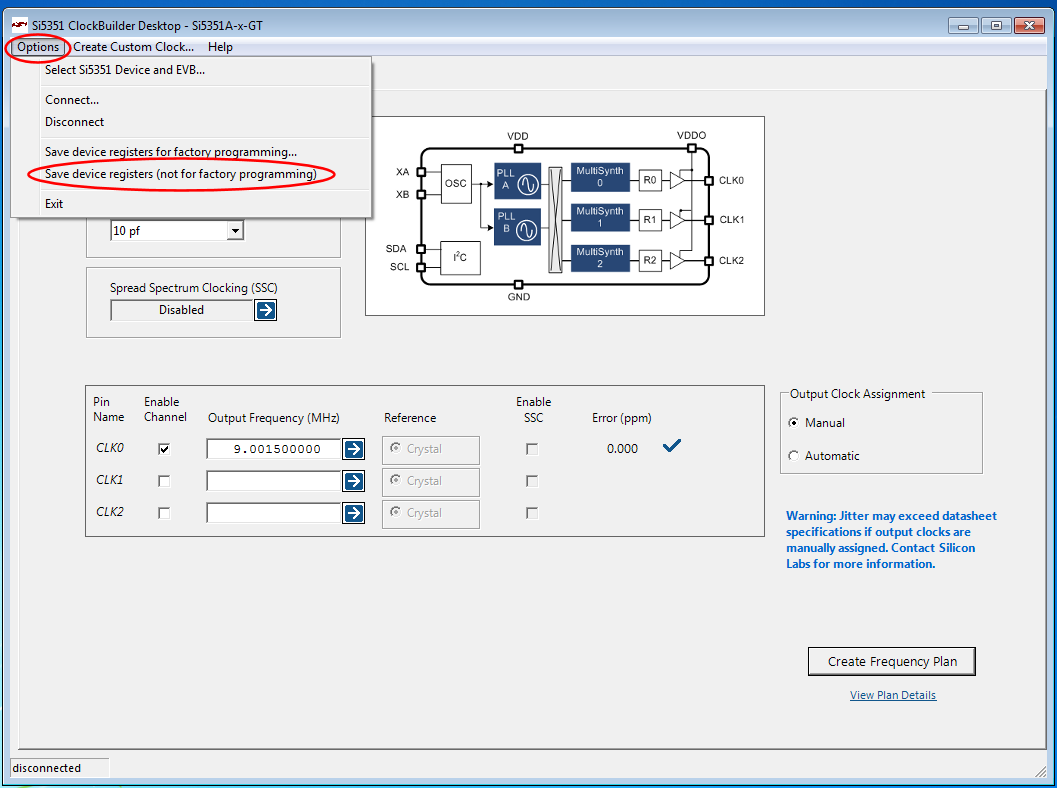Image resolution: width=1057 pixels, height=788 pixels.
Task: Click the blue arrow beside Spread Spectrum Clocking
Action: (265, 310)
